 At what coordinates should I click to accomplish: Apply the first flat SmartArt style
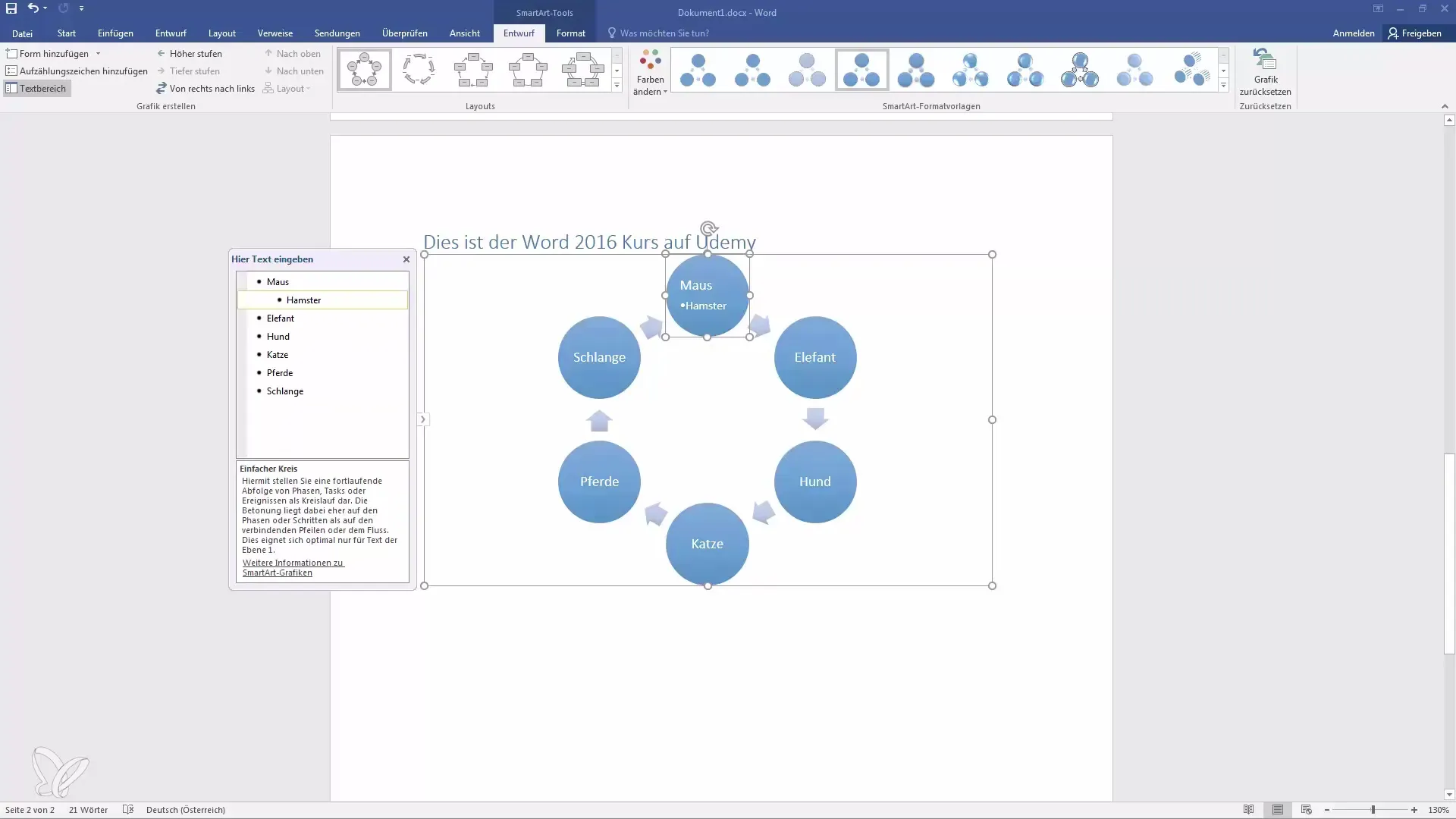click(698, 70)
